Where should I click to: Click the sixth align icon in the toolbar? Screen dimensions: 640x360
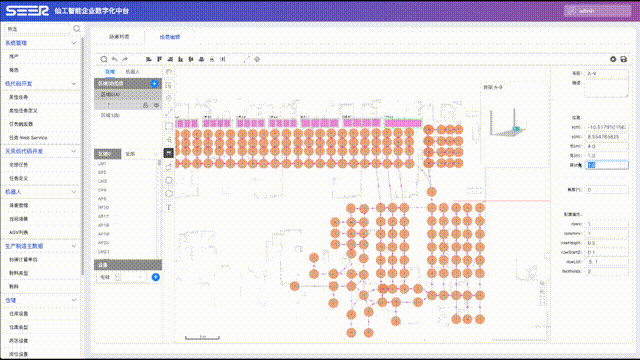[202, 59]
